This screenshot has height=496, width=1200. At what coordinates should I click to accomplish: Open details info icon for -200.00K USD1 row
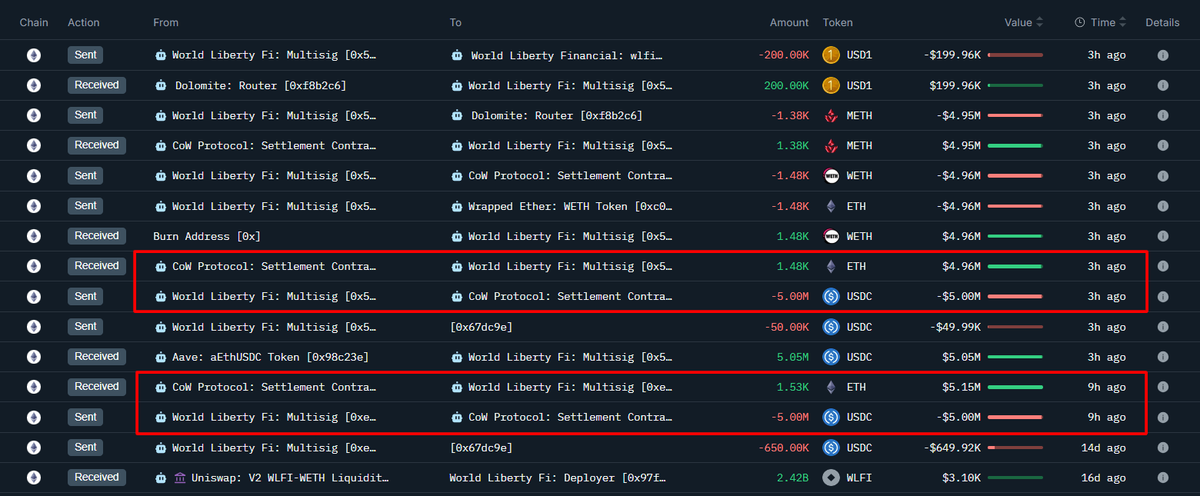[x=1163, y=56]
